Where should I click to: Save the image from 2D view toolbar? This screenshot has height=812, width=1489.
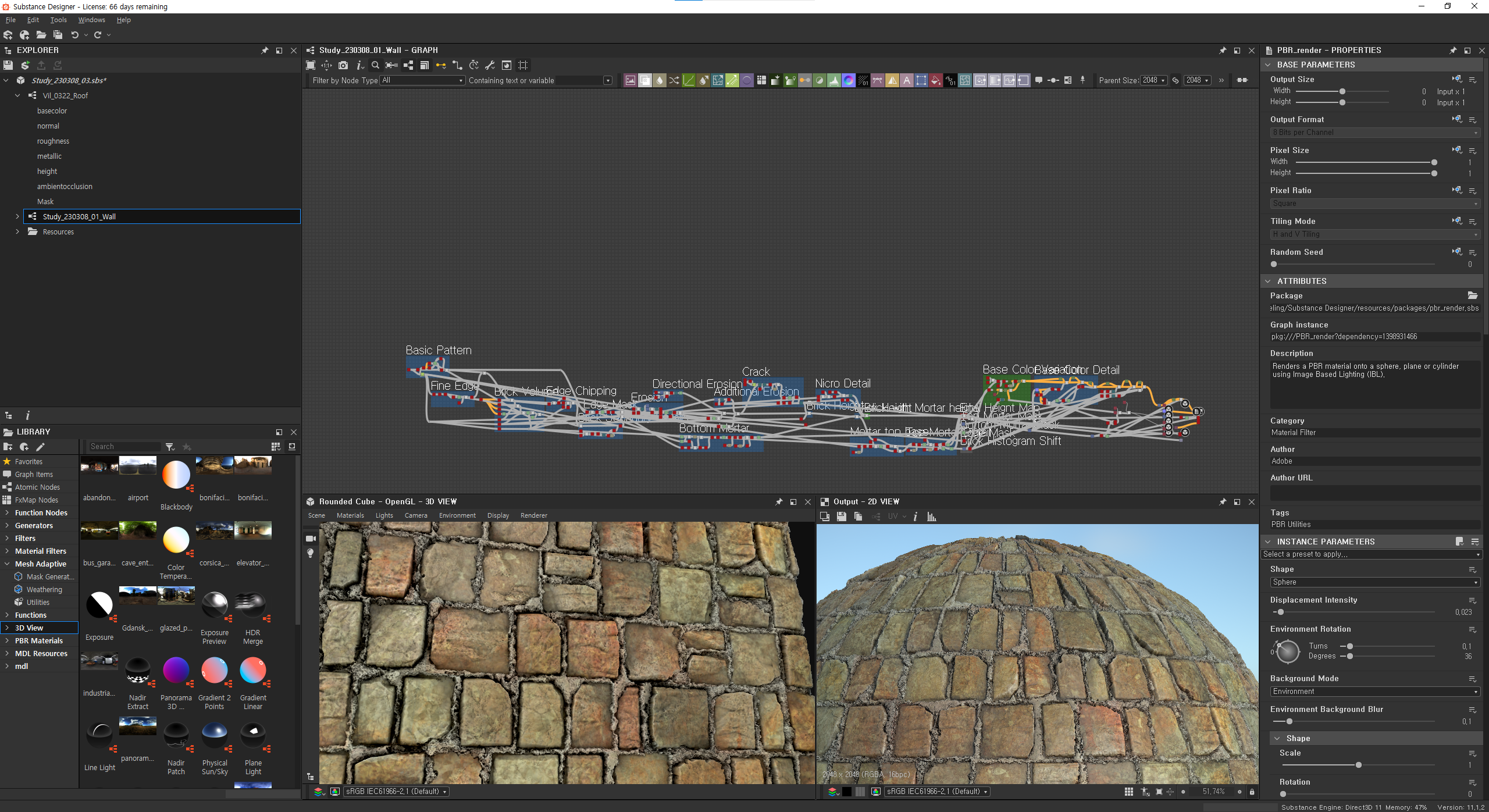(x=841, y=517)
